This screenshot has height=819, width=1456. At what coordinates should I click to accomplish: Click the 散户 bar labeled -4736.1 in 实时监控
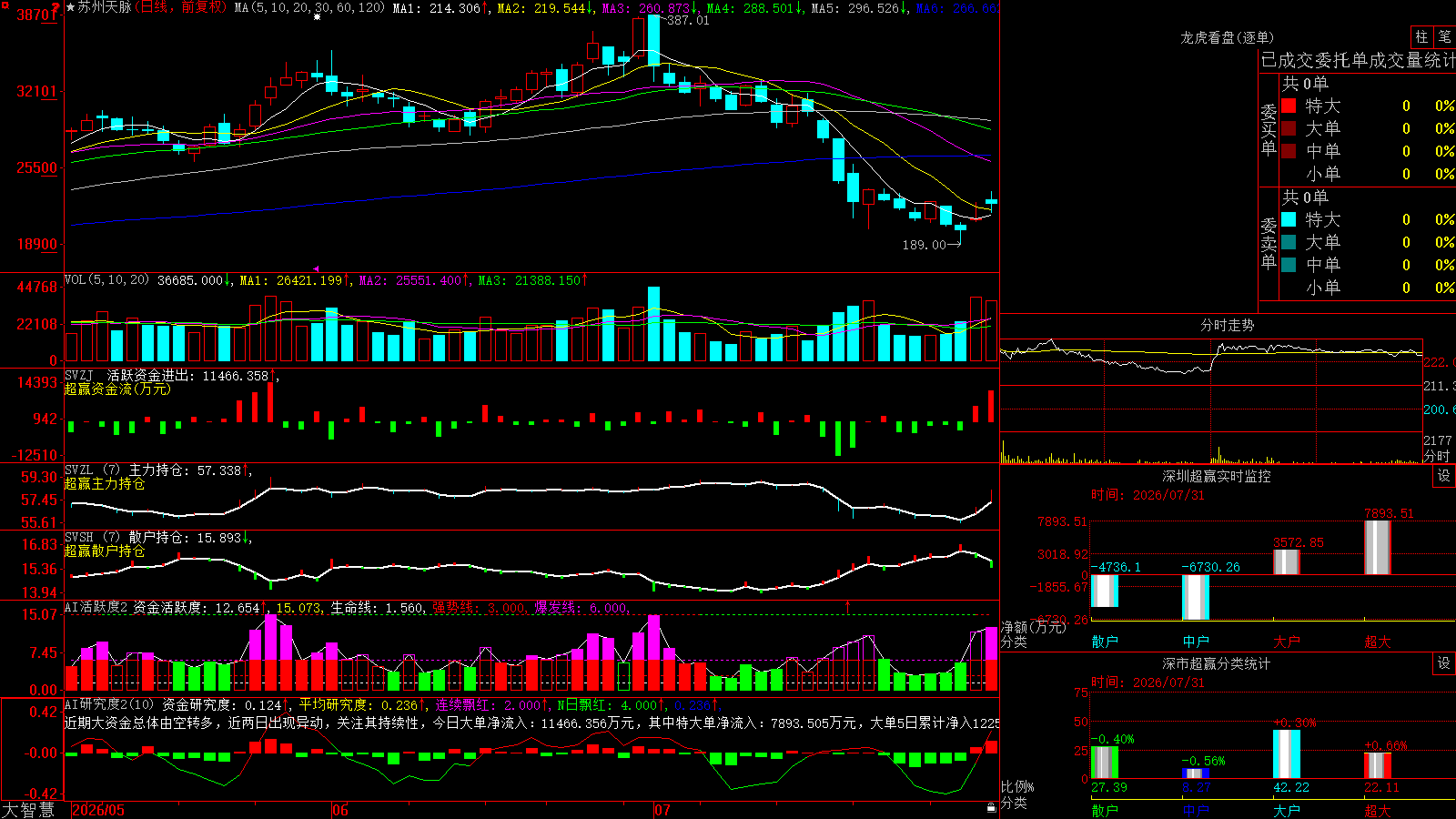1105,591
